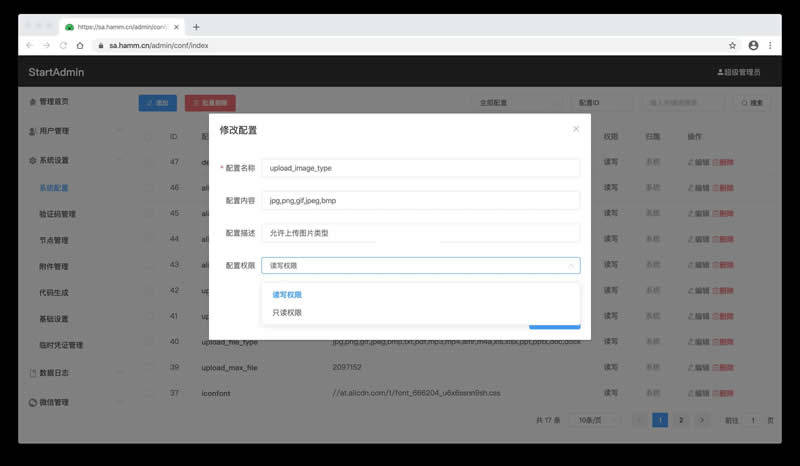Image resolution: width=800 pixels, height=466 pixels.
Task: Click the 配置名称 input field
Action: tap(421, 168)
